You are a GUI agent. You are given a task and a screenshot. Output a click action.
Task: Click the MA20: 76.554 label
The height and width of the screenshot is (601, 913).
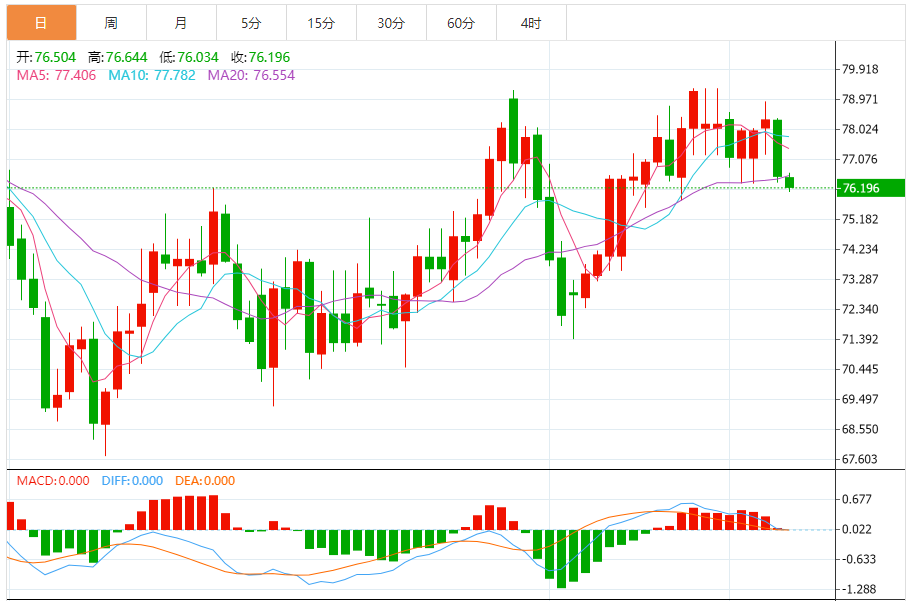[252, 75]
